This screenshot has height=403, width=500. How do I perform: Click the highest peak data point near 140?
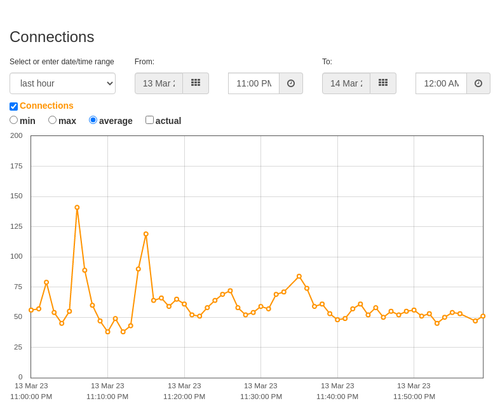77,207
